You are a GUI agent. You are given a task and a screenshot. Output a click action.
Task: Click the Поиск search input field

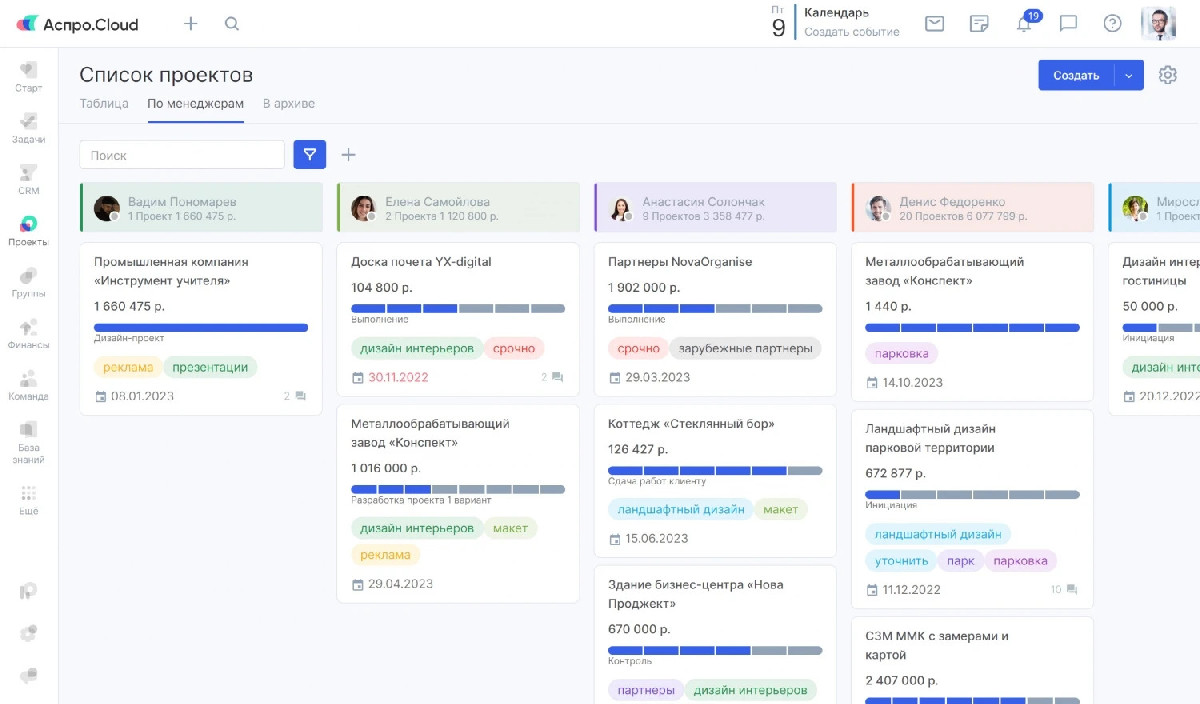[182, 155]
